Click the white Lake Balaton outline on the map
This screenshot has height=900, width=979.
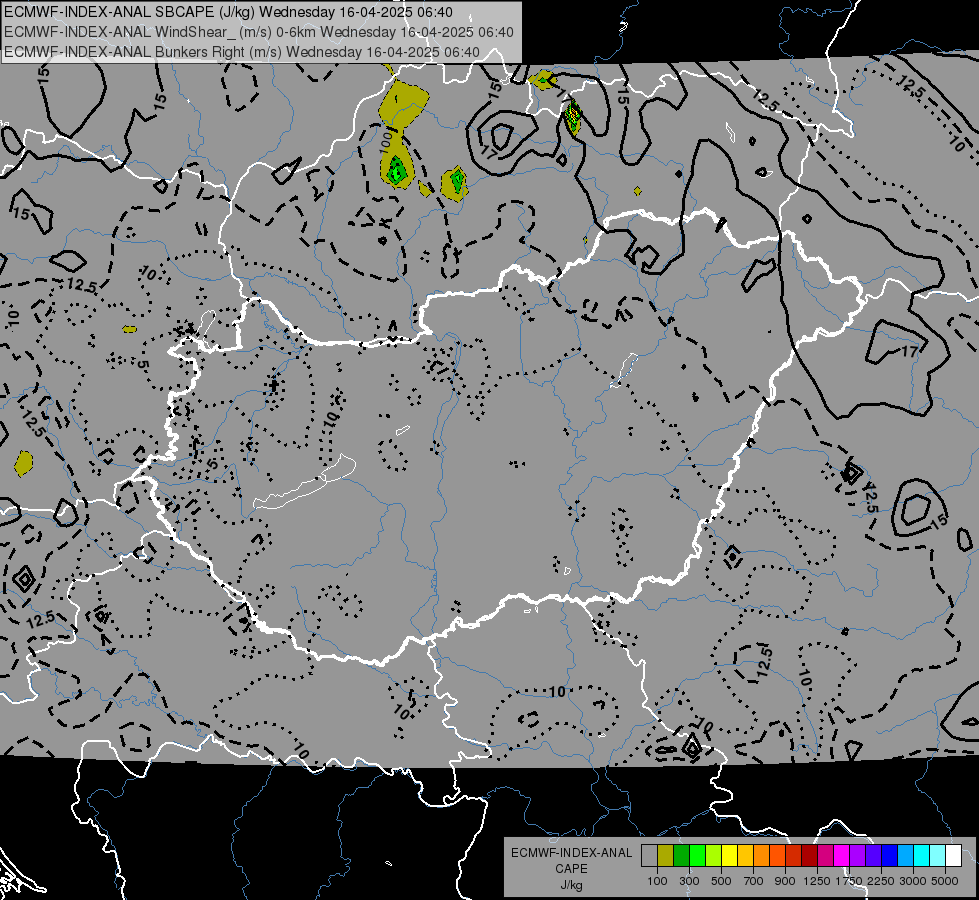[x=305, y=482]
